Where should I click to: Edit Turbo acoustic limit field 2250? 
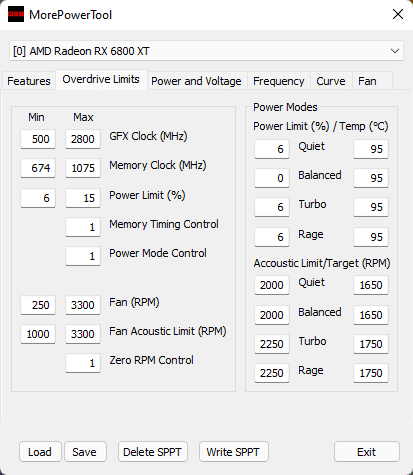[x=272, y=344]
